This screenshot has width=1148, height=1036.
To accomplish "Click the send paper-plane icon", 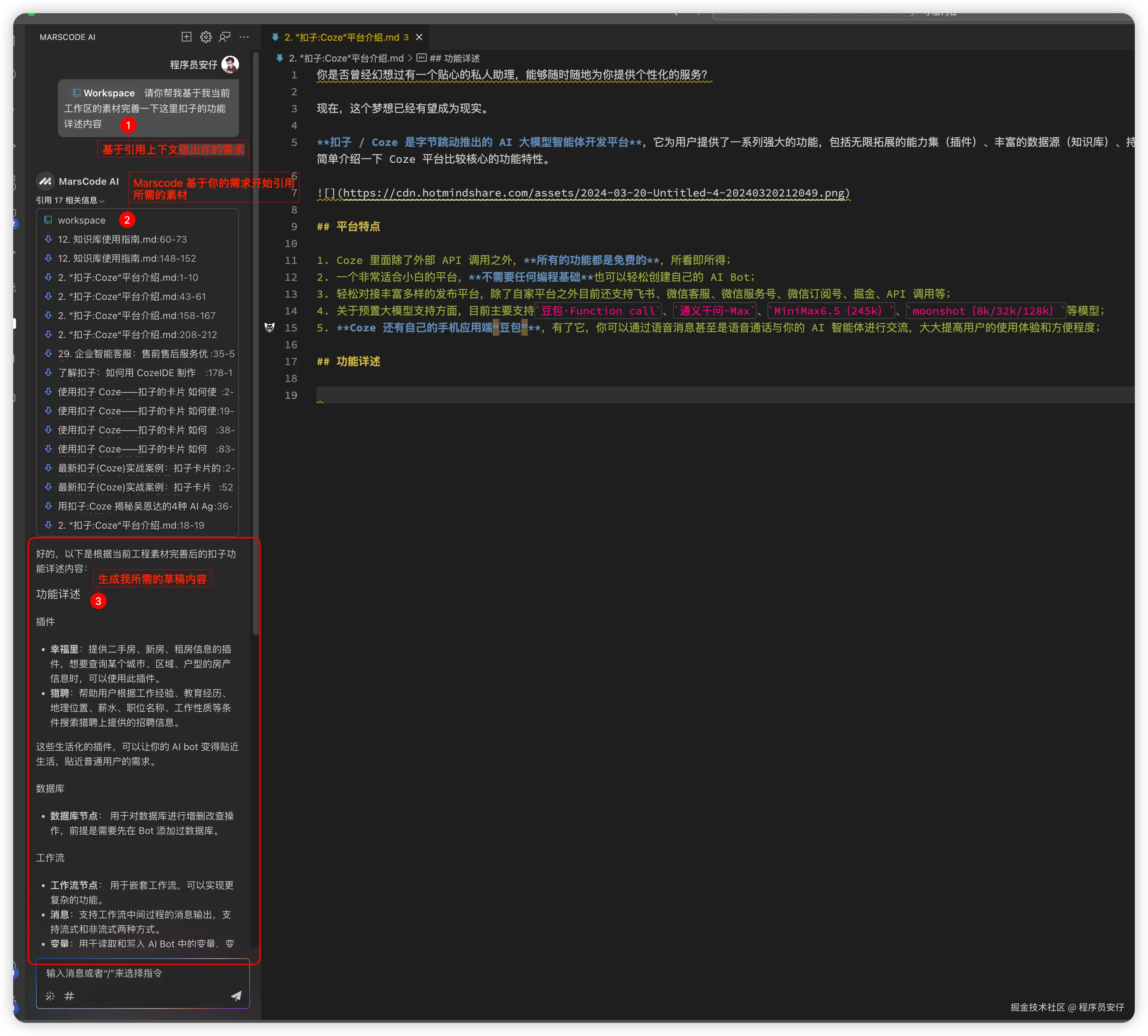I will 236,996.
